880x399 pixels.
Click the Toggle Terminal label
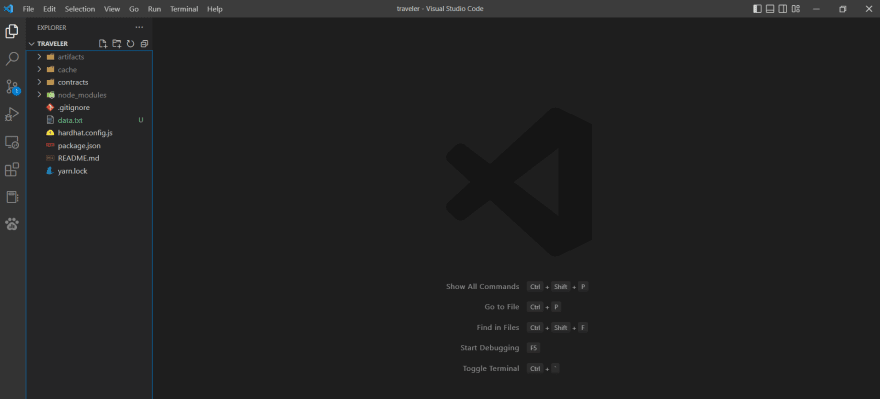491,368
